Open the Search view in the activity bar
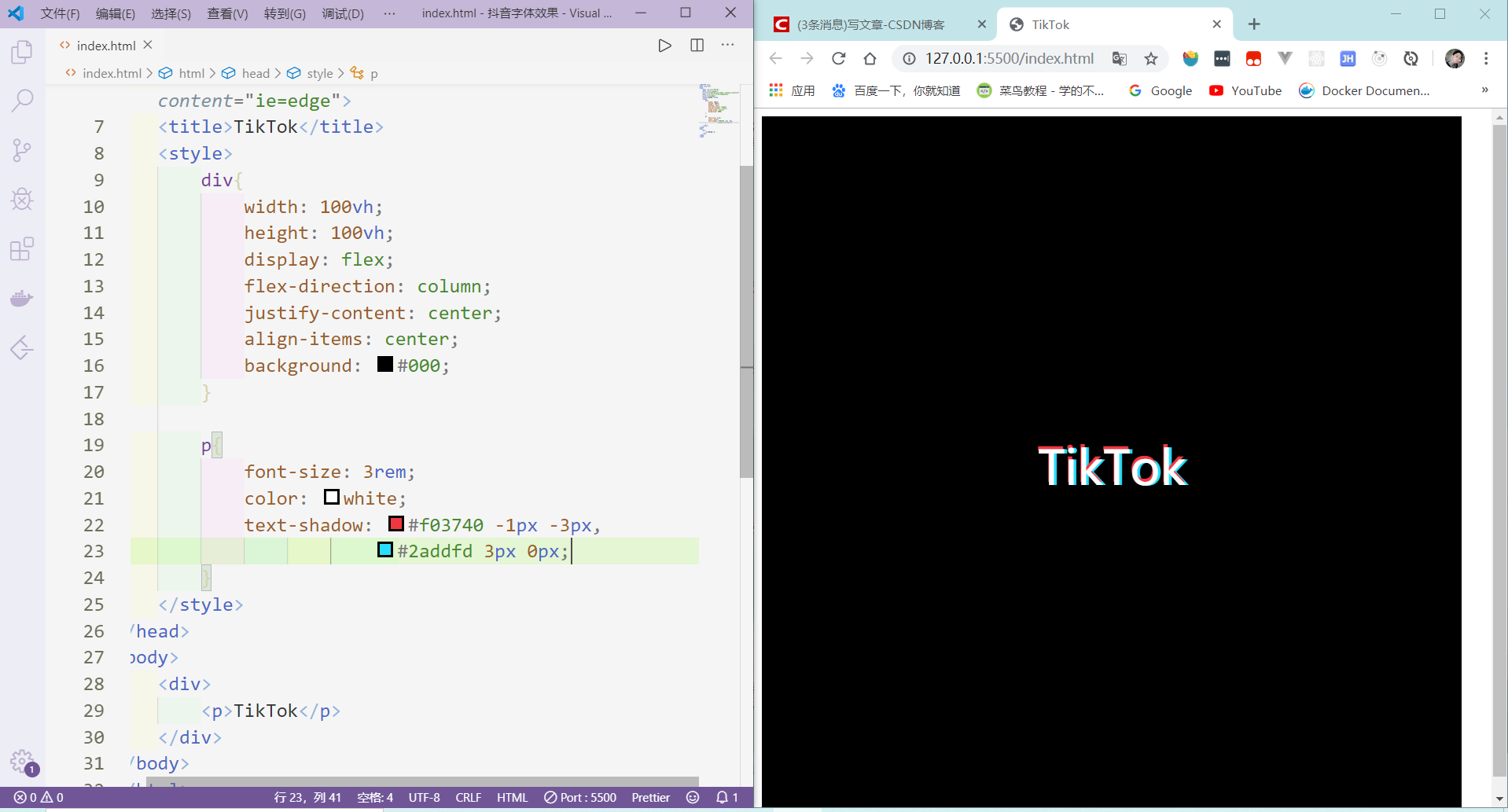This screenshot has height=812, width=1508. [22, 101]
